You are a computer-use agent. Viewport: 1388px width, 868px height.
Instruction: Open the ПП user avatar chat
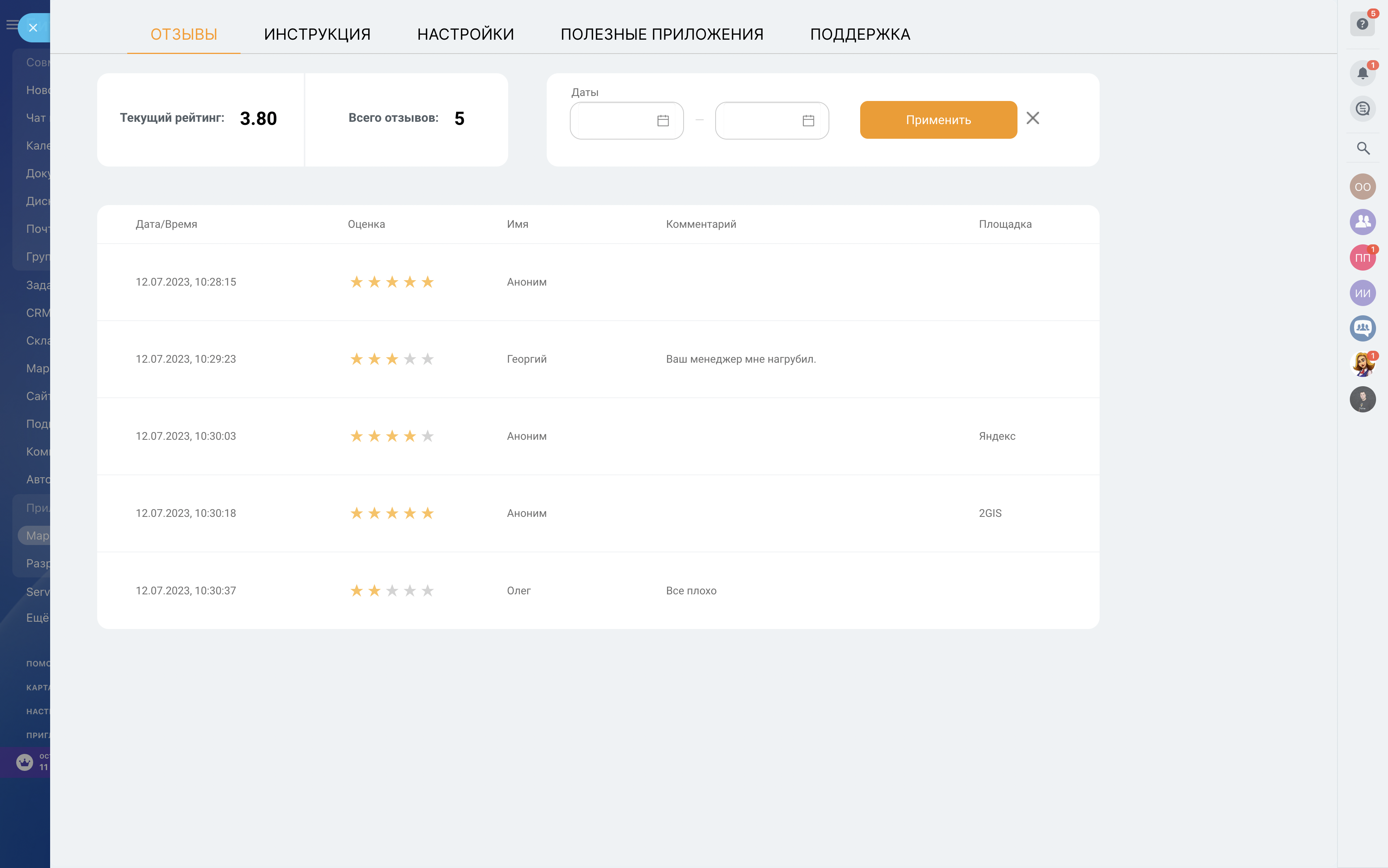click(1362, 258)
